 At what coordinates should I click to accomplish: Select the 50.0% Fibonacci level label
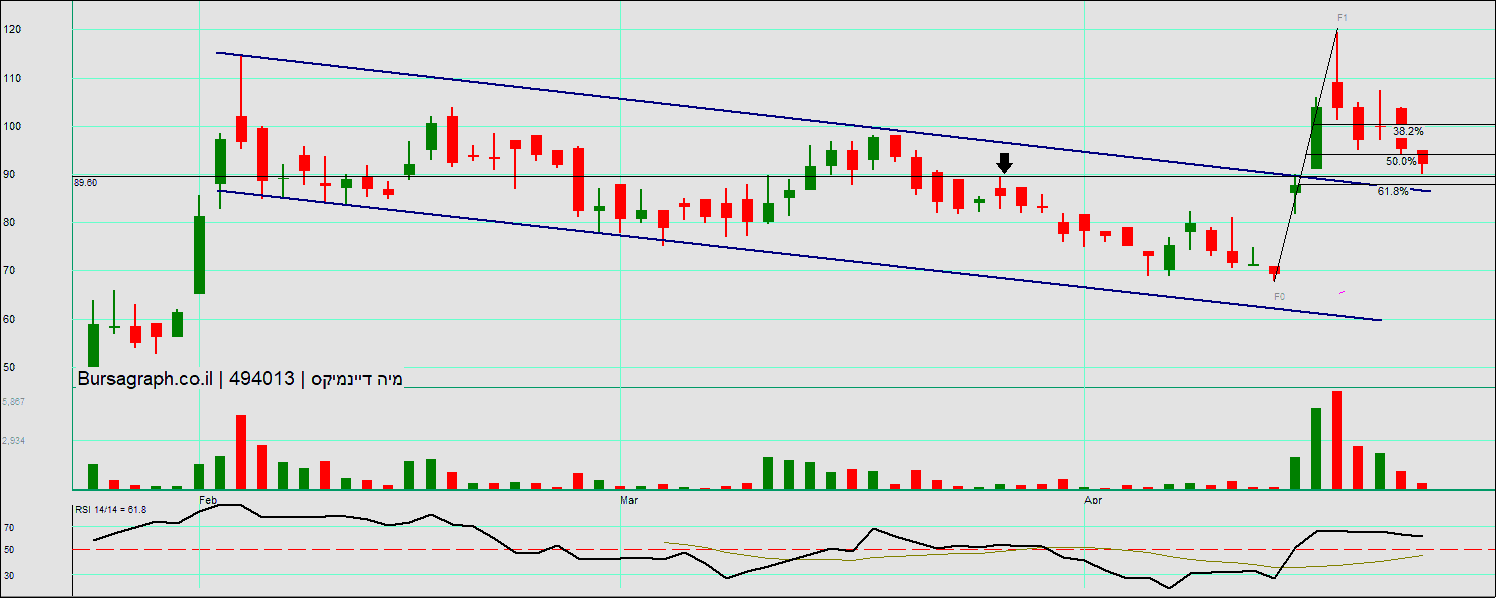click(1401, 161)
